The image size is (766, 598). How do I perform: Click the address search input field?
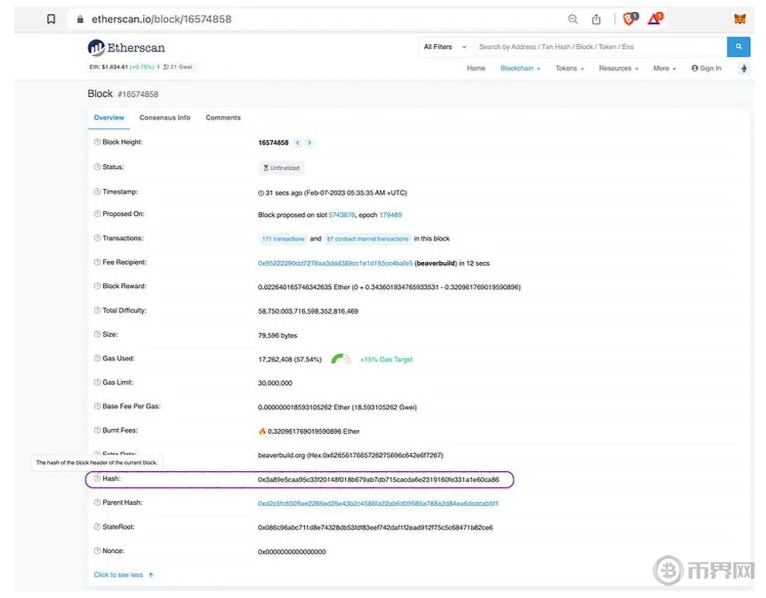tap(598, 47)
